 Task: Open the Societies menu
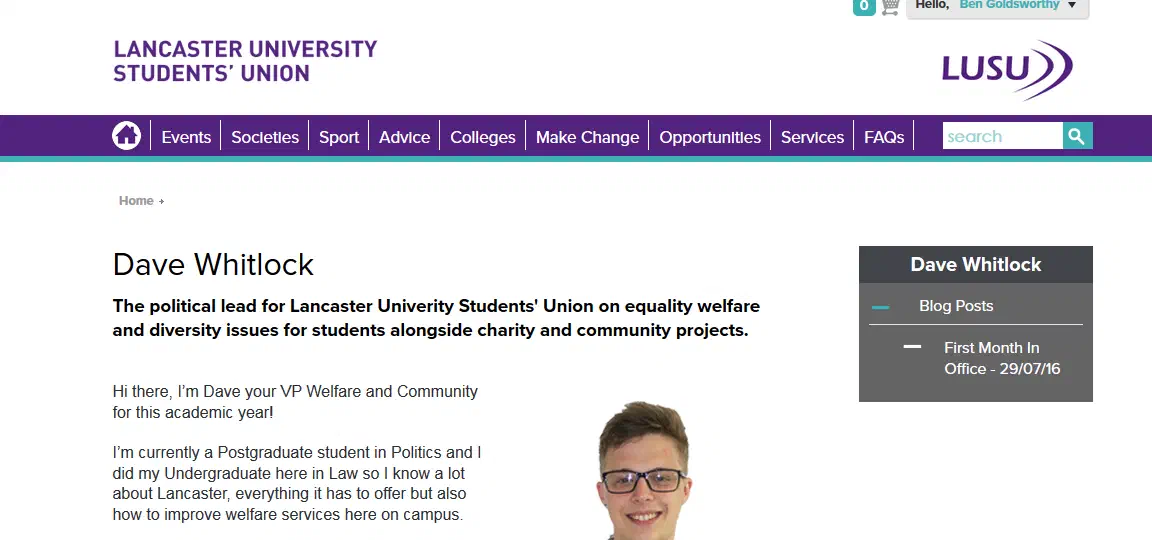(x=265, y=137)
